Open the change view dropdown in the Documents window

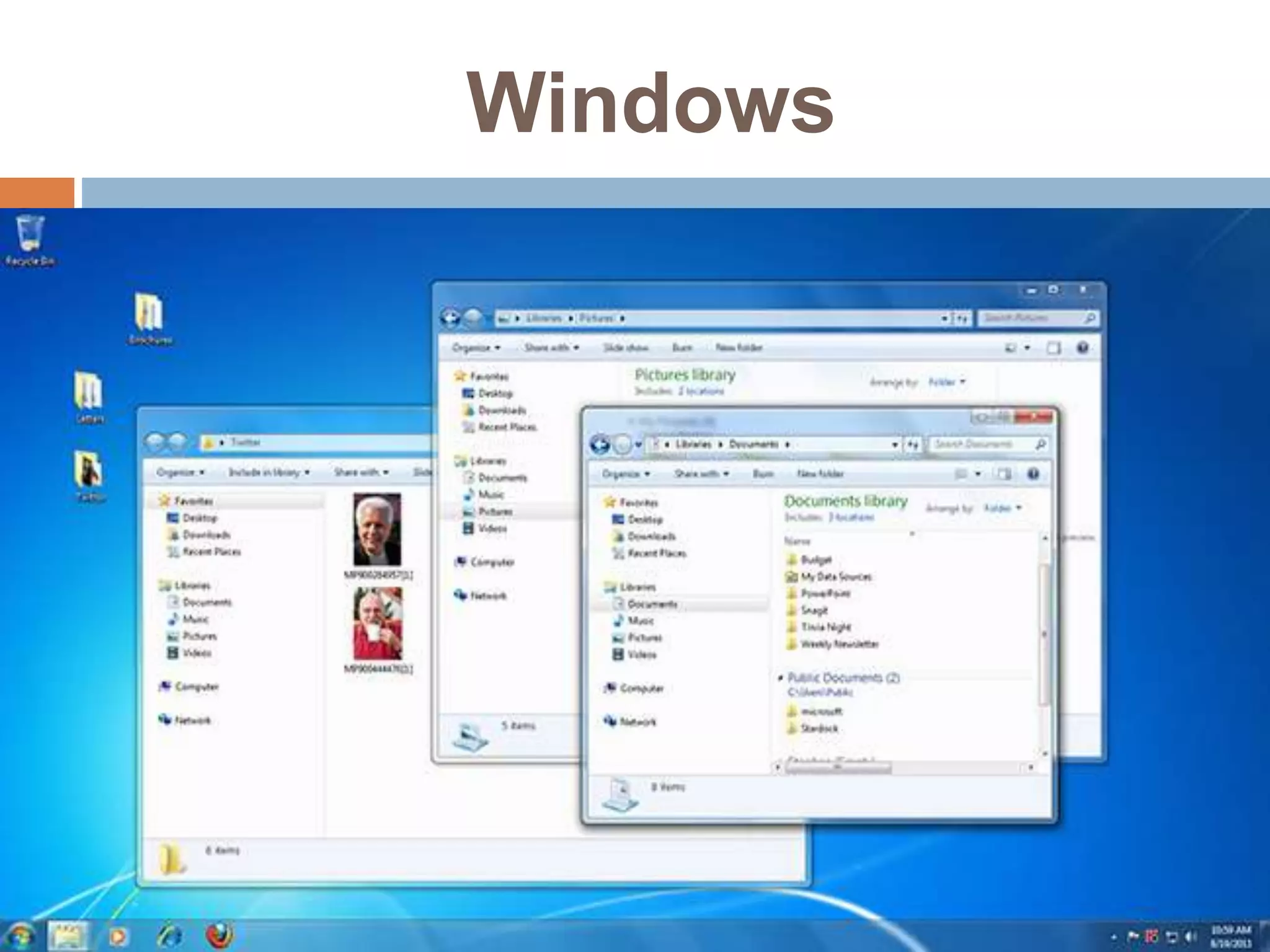[x=978, y=474]
